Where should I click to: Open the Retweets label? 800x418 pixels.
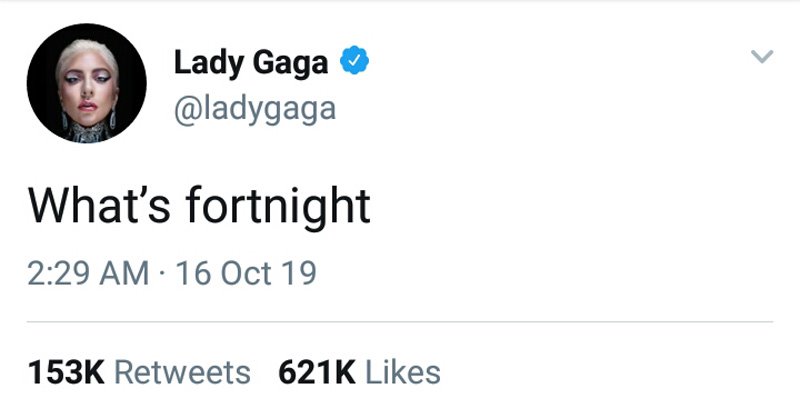click(182, 372)
